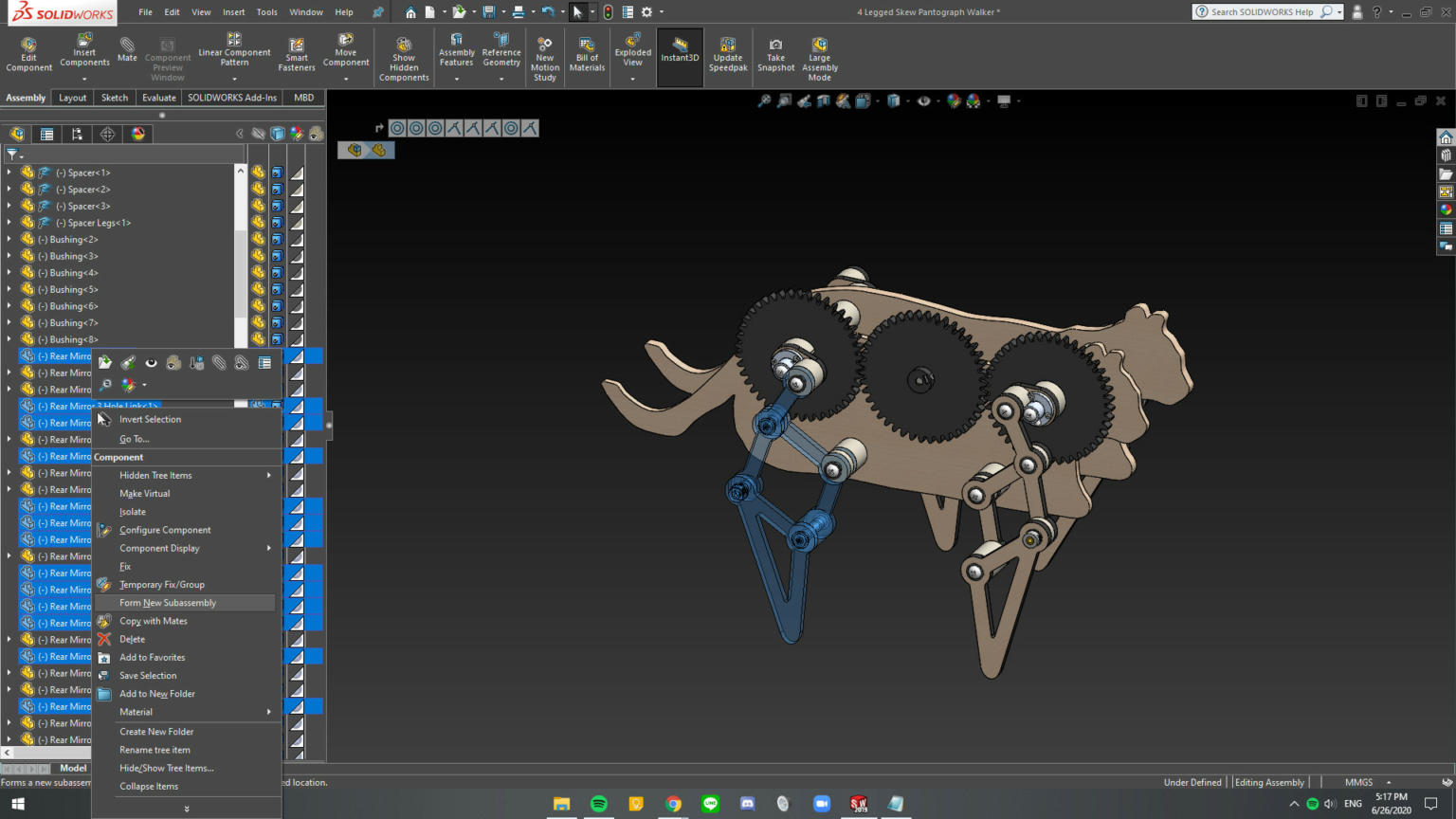The width and height of the screenshot is (1456, 819).
Task: Start New Motion Study
Action: [545, 59]
